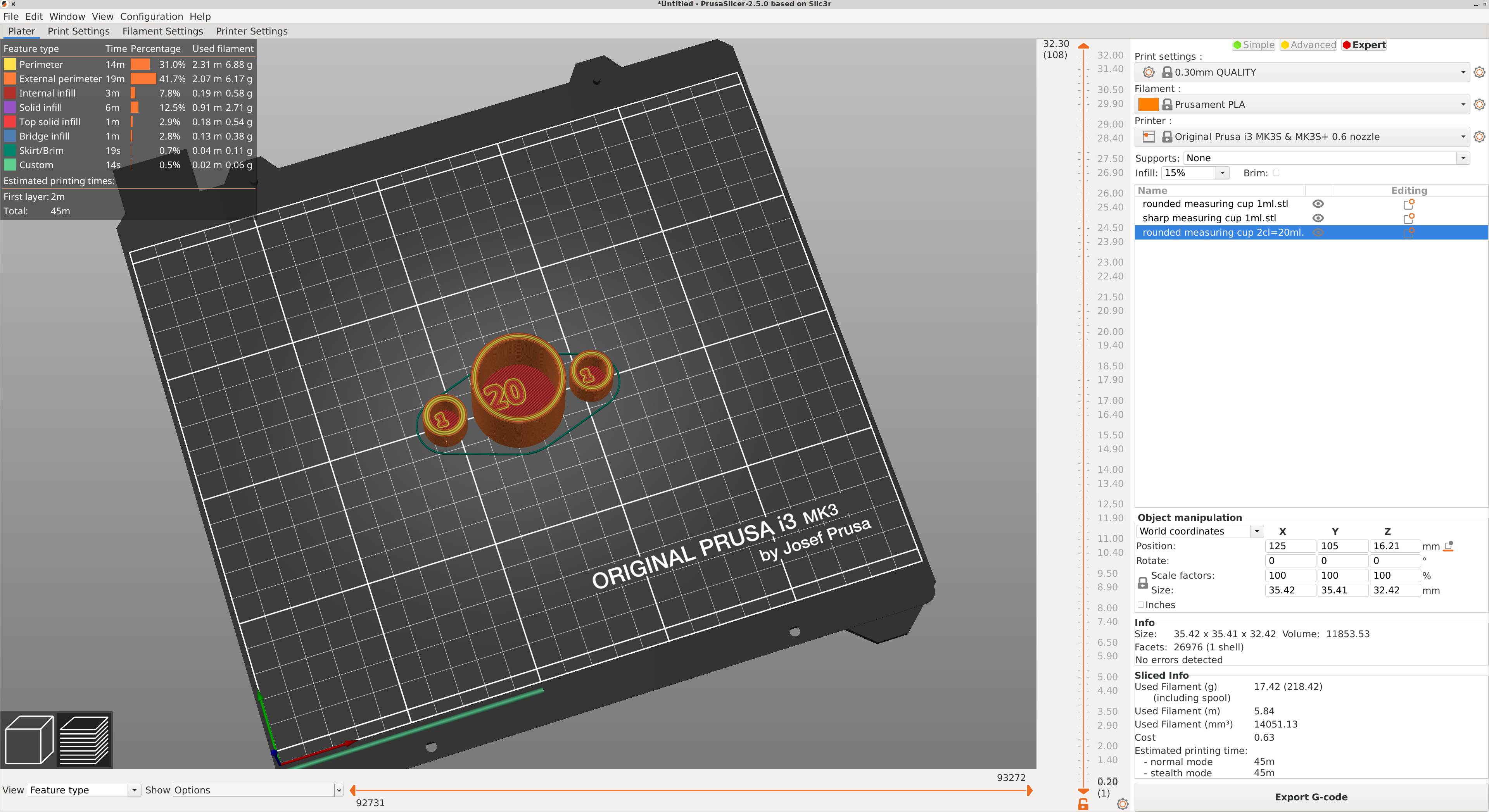Click the left horizontal move slider thumb

352,790
